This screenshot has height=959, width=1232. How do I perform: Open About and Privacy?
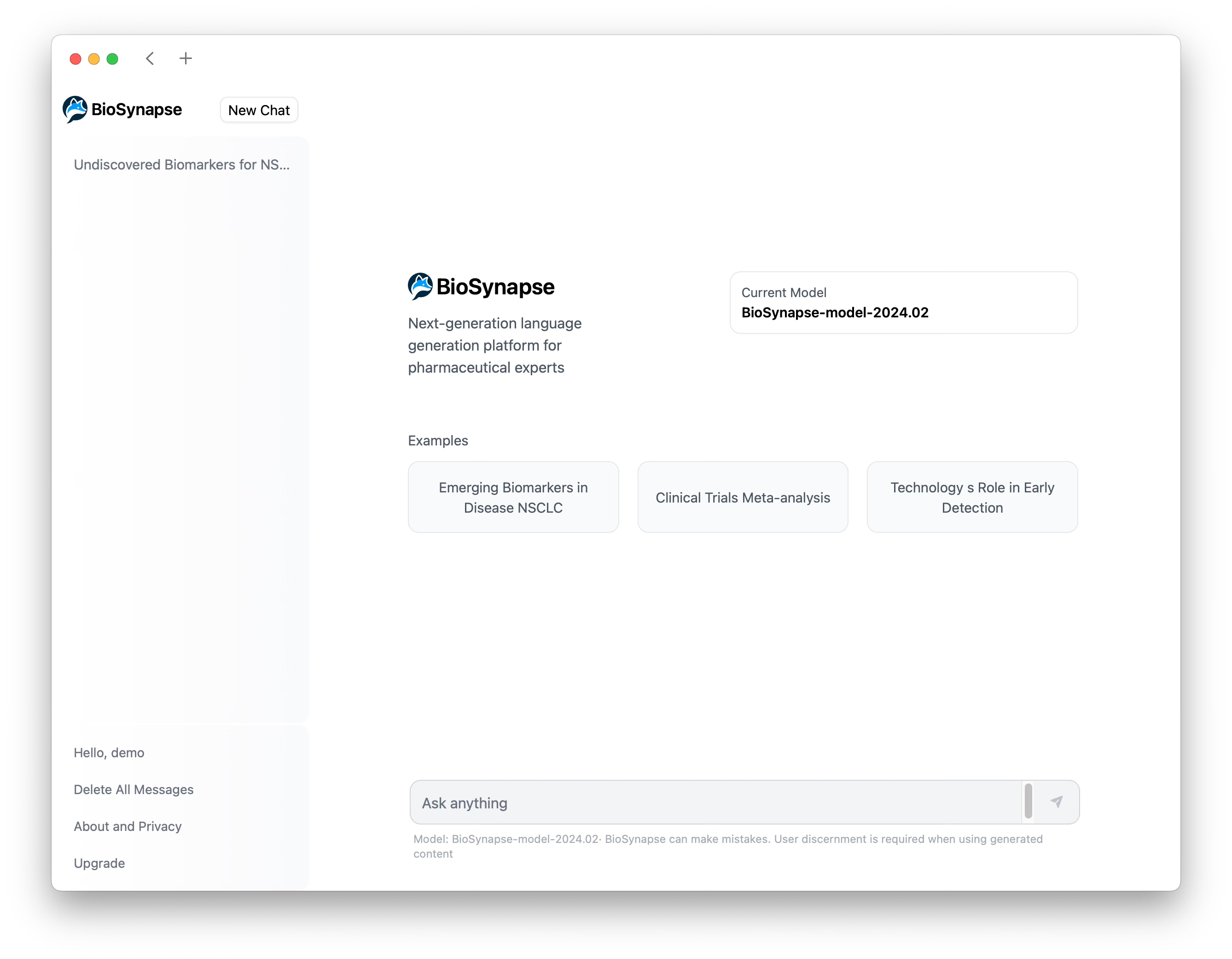tap(128, 826)
